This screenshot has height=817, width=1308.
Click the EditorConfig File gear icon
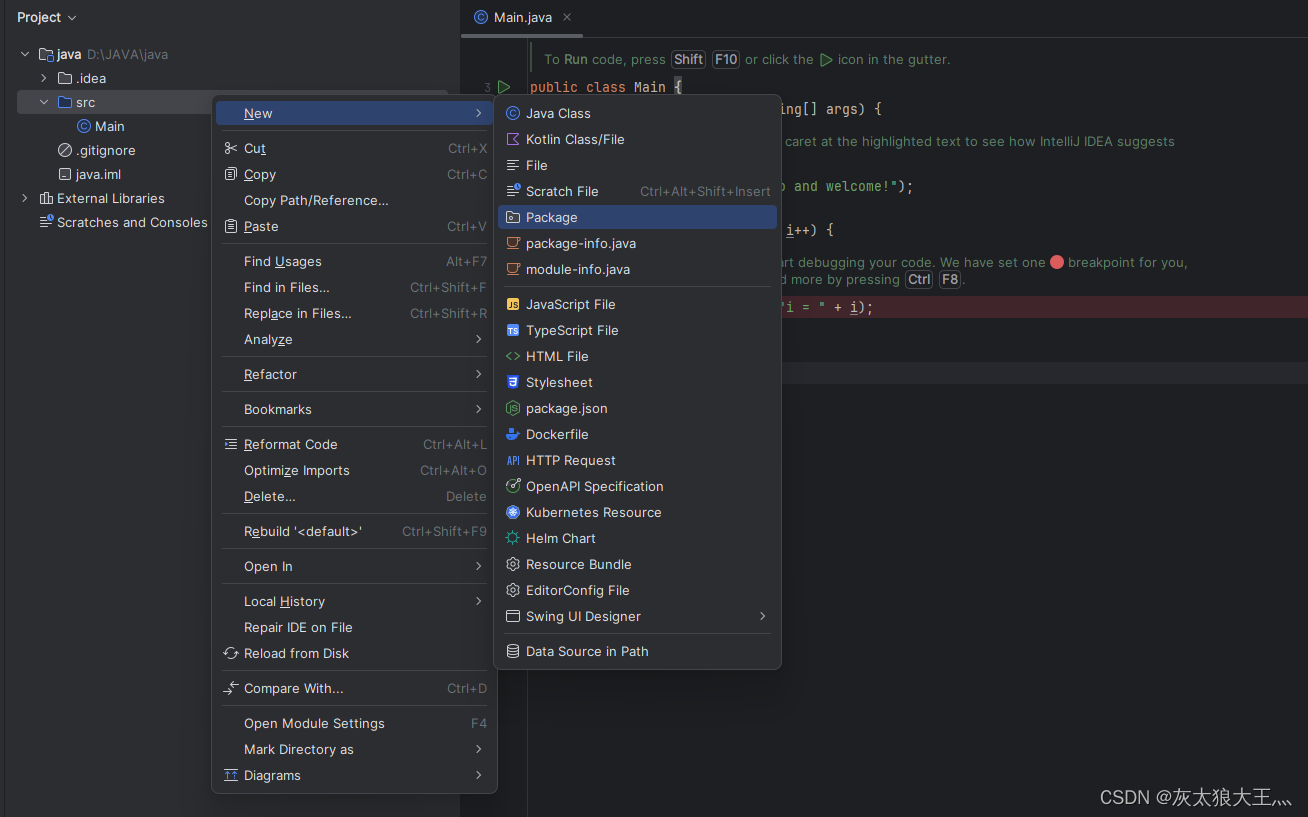[513, 590]
